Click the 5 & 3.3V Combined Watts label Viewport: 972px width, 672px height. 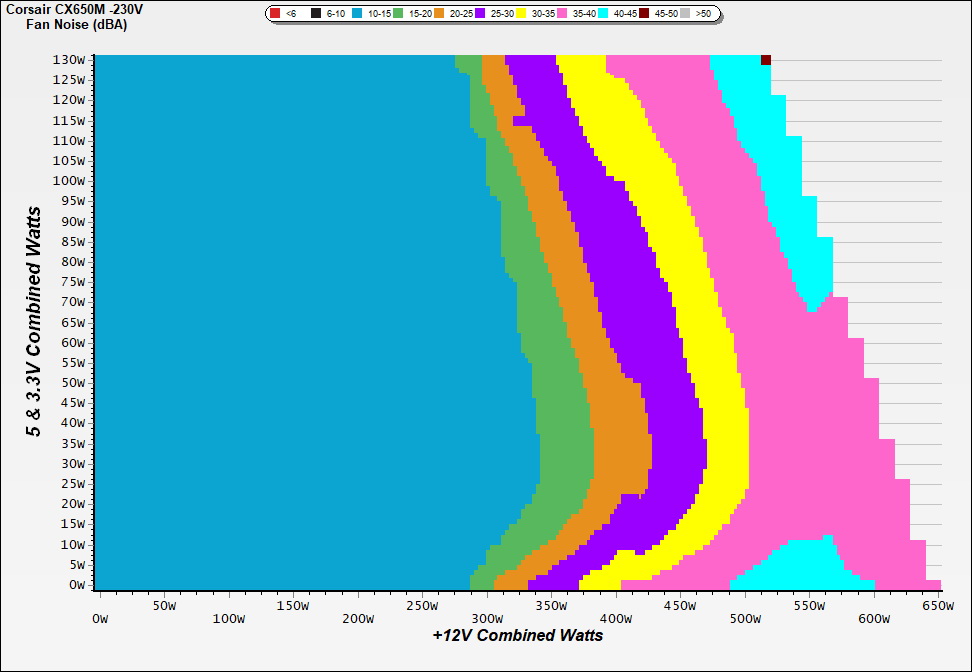pyautogui.click(x=35, y=322)
